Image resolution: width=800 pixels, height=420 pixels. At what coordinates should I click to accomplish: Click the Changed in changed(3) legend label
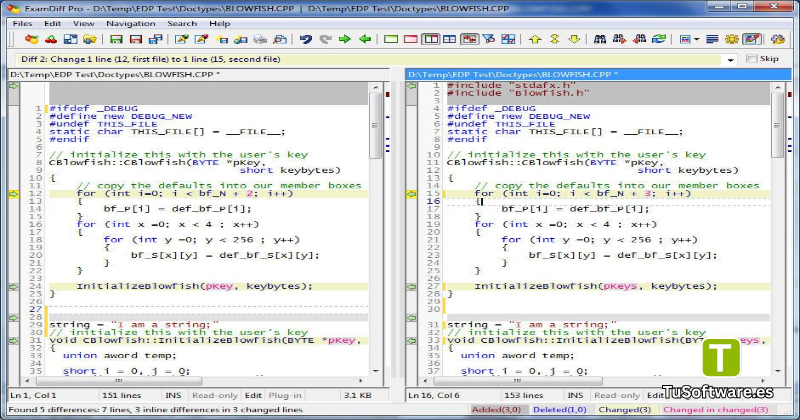[715, 409]
